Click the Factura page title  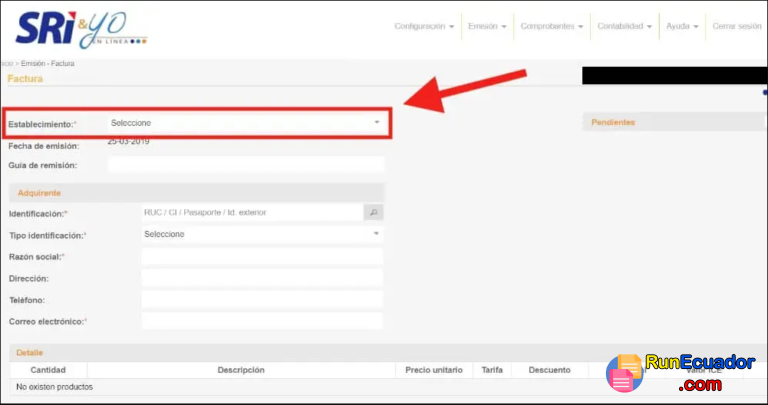click(25, 79)
